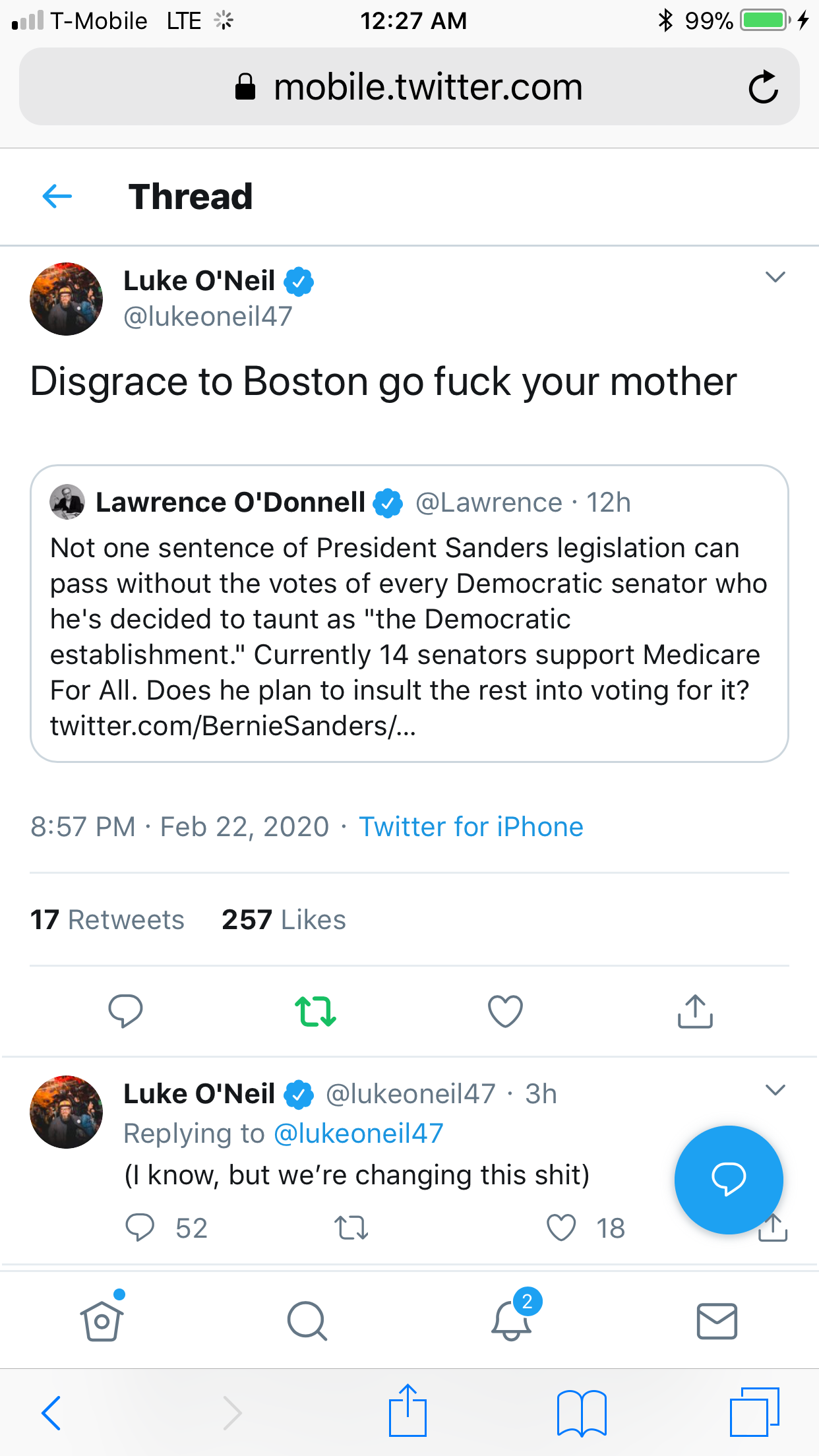Retweet the reply tweet
819x1456 pixels.
351,1228
